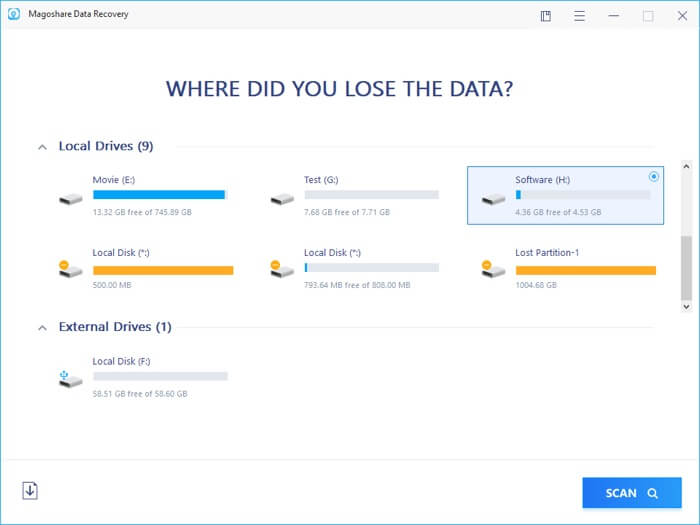
Task: Click the Test (G:) drive label
Action: point(321,180)
